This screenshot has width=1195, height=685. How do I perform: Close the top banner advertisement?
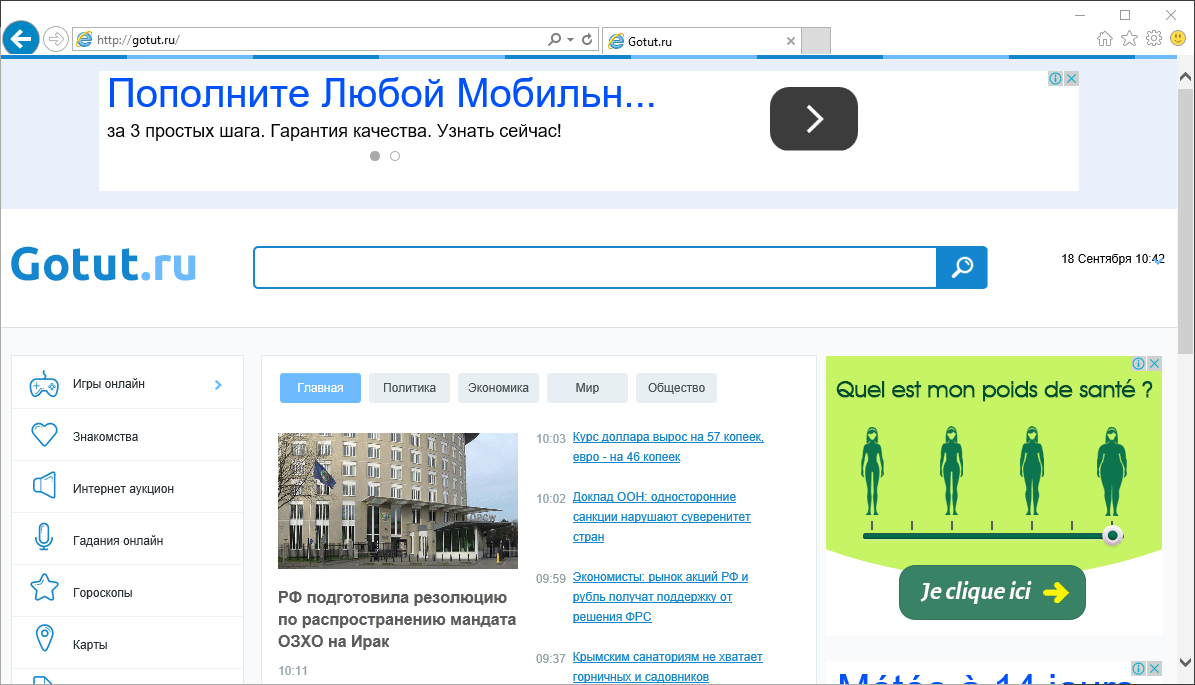[x=1071, y=78]
